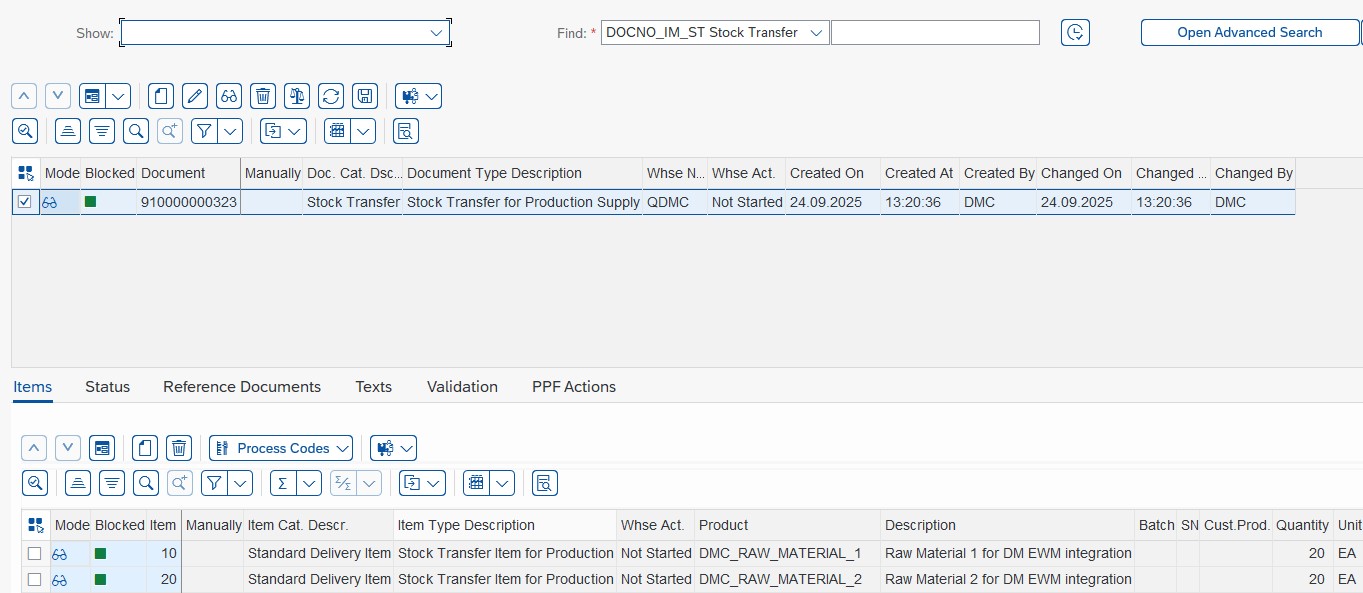
Task: Click the previous document up-arrow in header toolbar
Action: coord(24,96)
